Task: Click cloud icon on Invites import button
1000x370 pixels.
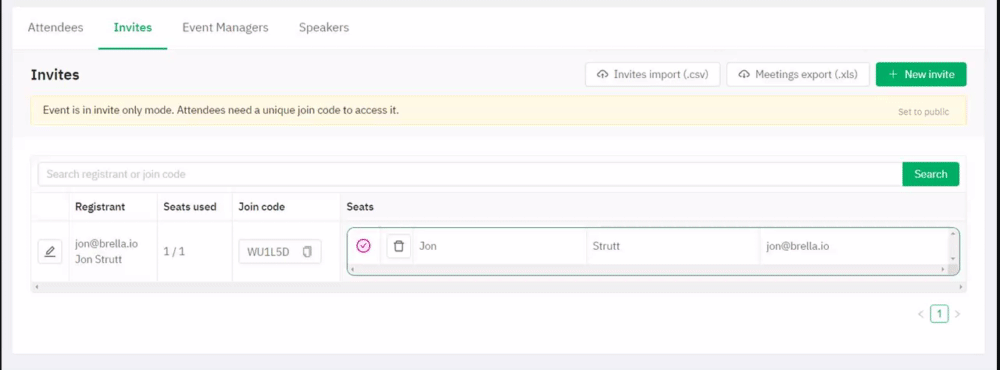Action: click(602, 75)
